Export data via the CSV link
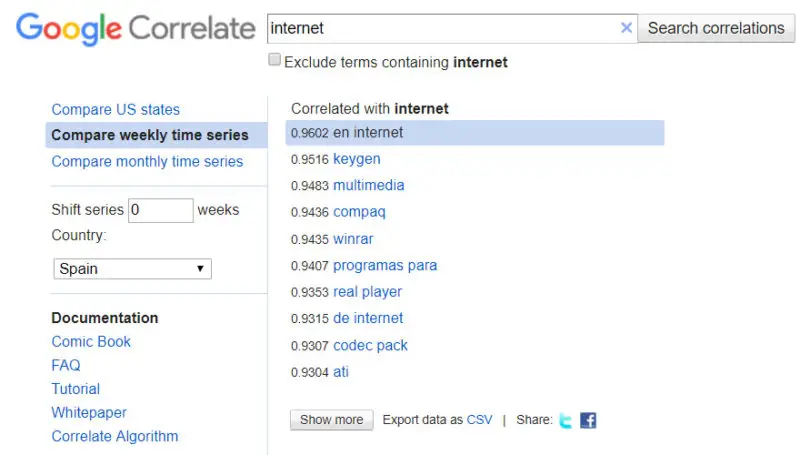Screen dimensions: 800x455 tap(479, 420)
